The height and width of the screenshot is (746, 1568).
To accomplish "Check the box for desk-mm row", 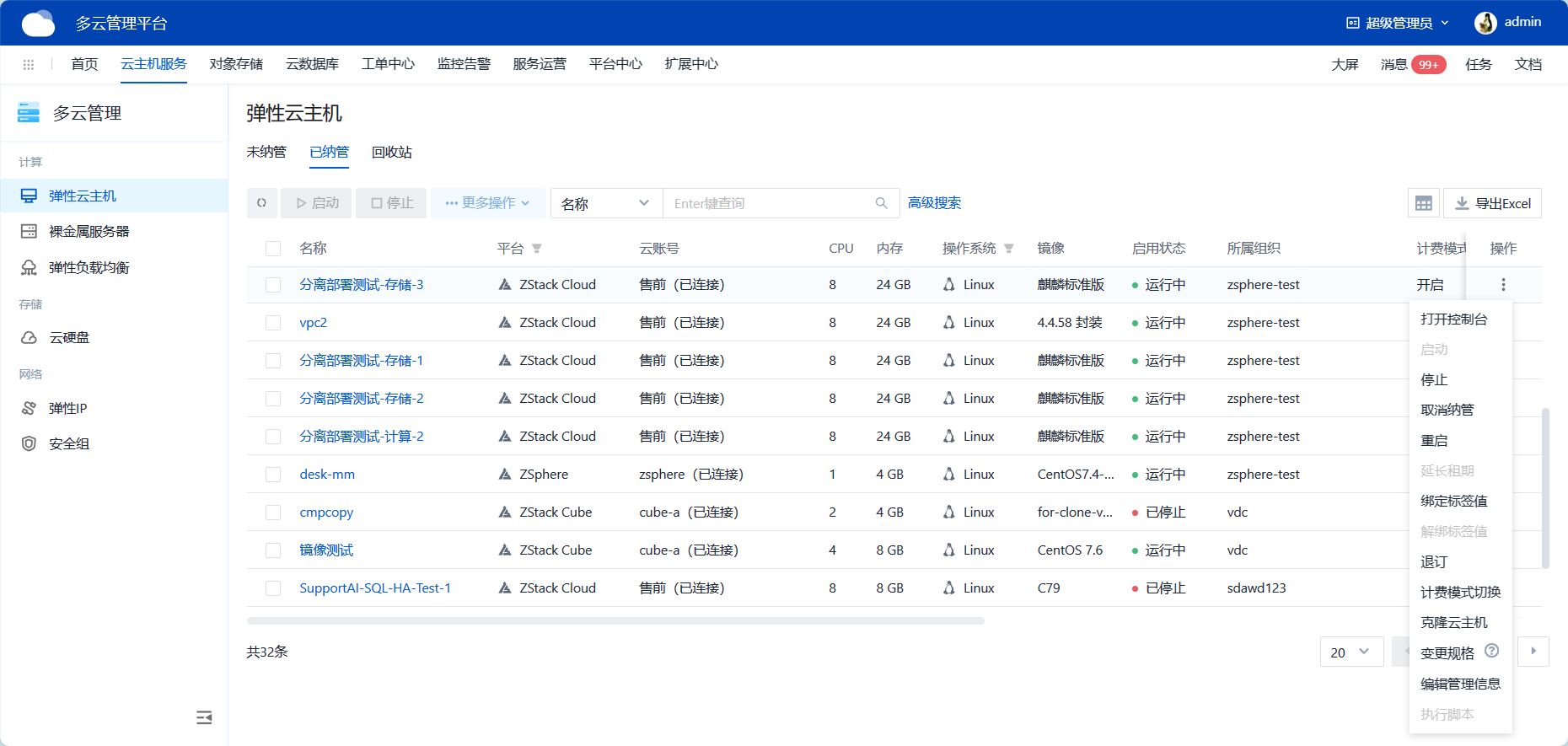I will tap(273, 475).
